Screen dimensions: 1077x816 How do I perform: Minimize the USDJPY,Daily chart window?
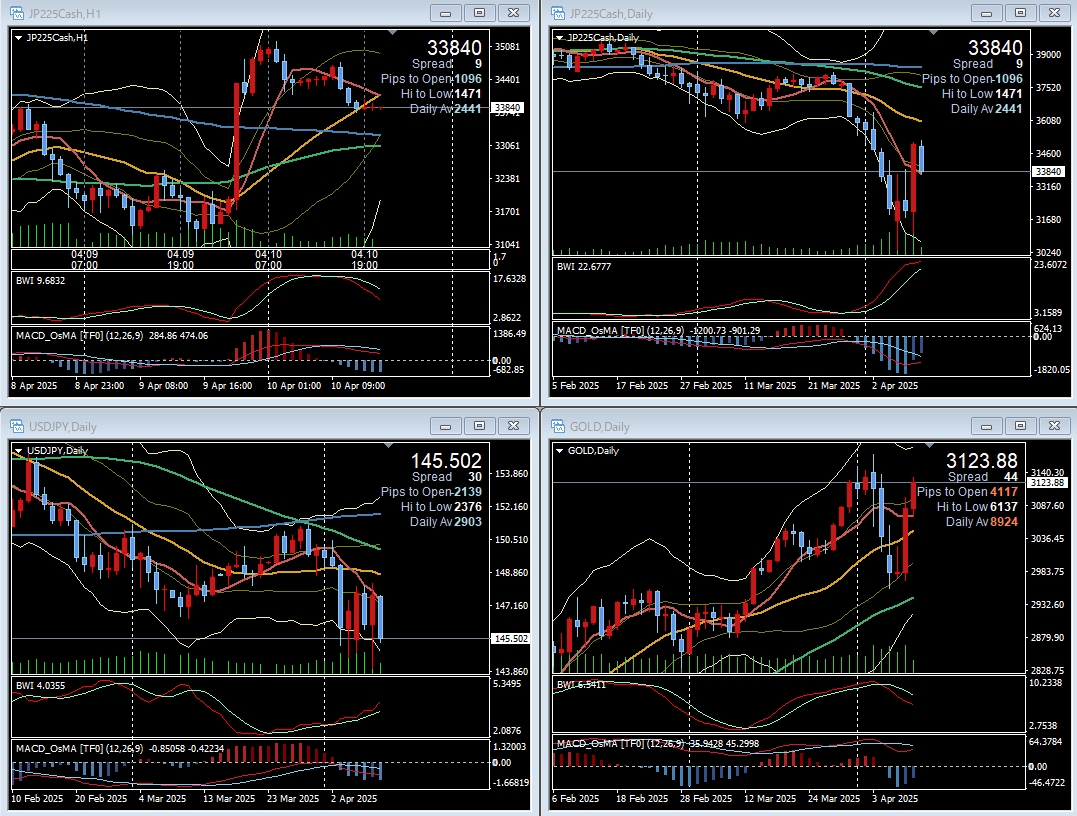pos(445,426)
